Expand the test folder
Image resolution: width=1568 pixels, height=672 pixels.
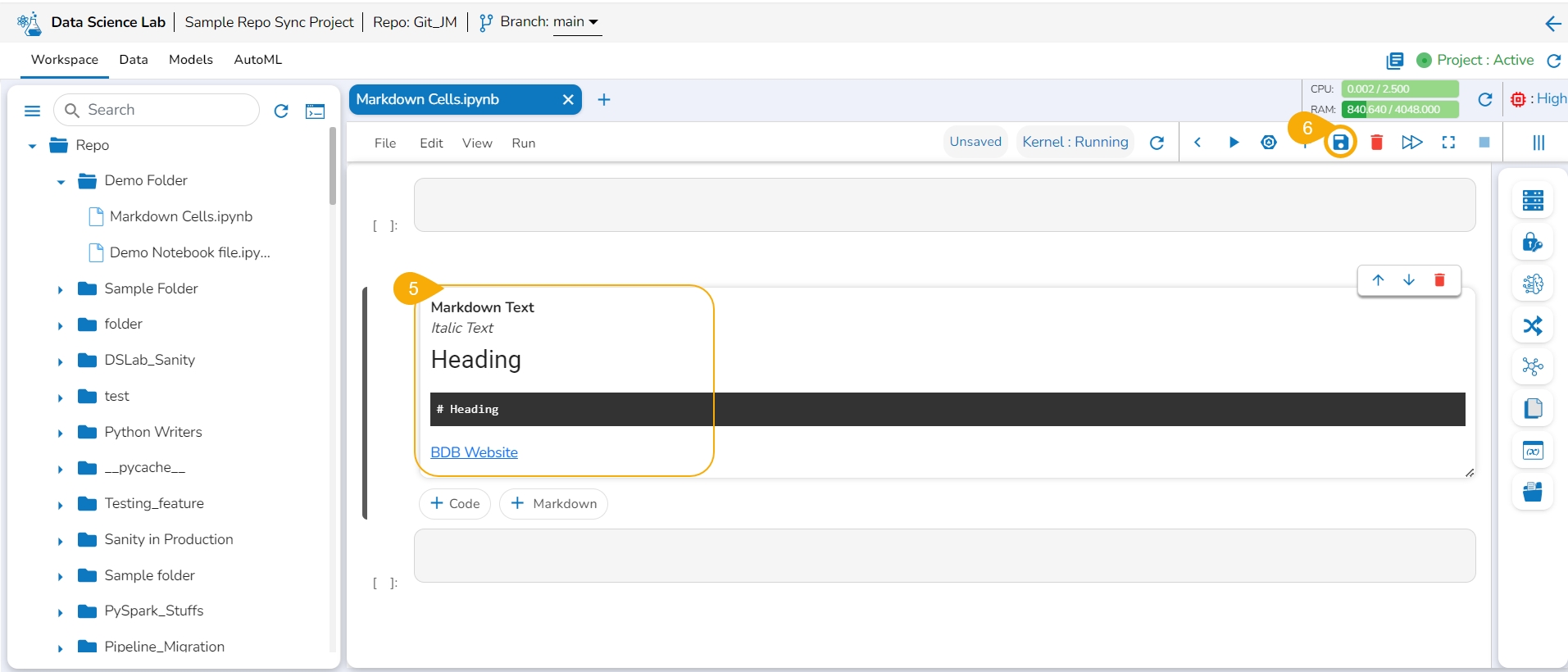click(61, 397)
